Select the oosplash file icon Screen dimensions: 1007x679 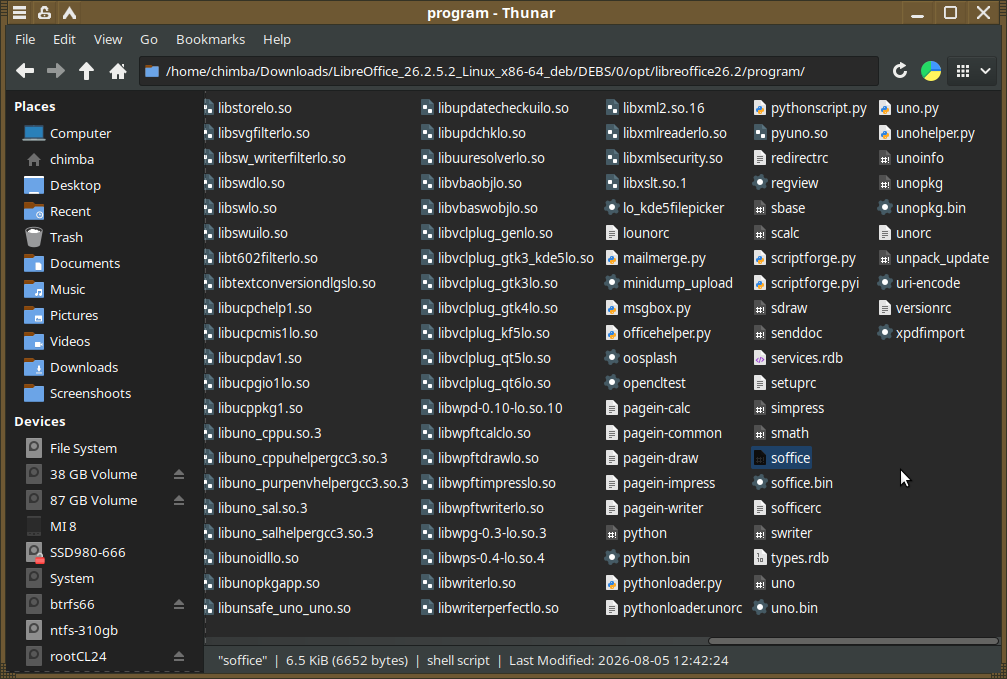coord(612,358)
